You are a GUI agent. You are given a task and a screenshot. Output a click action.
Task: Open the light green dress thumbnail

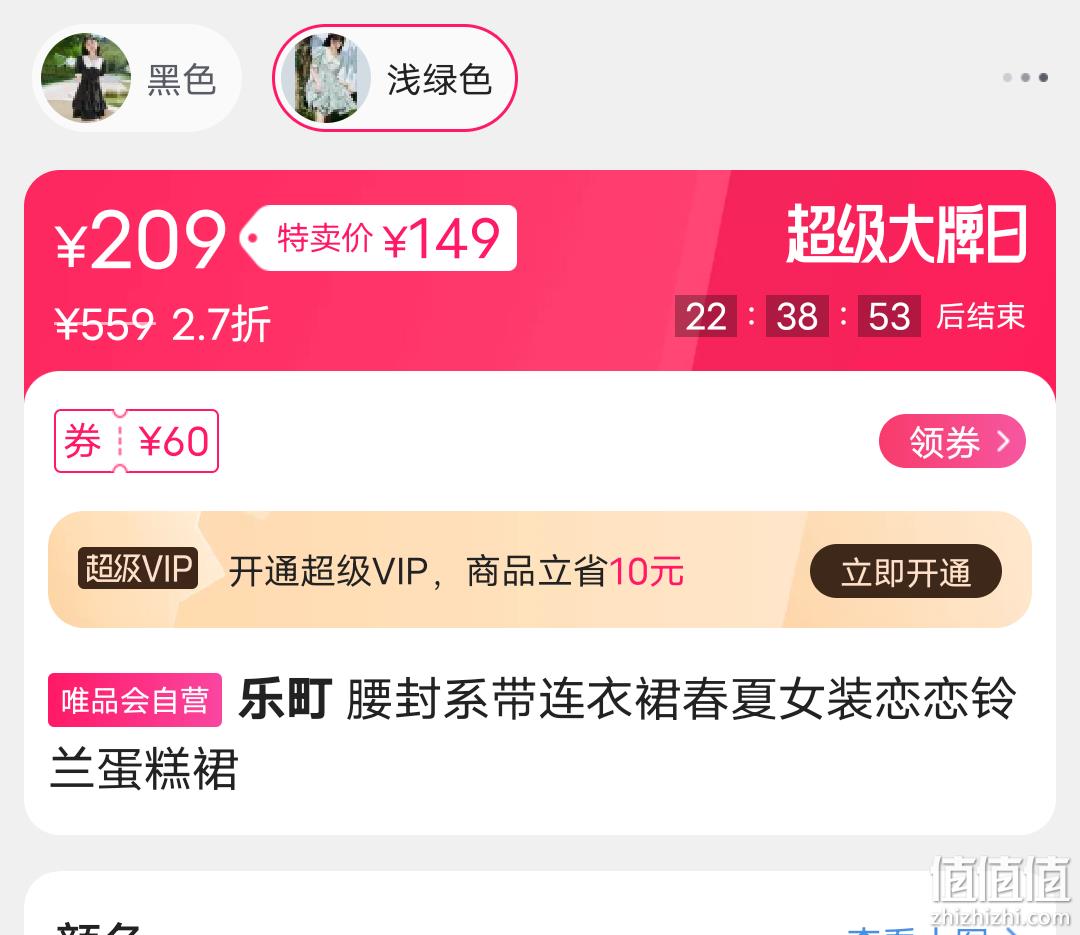[x=326, y=78]
